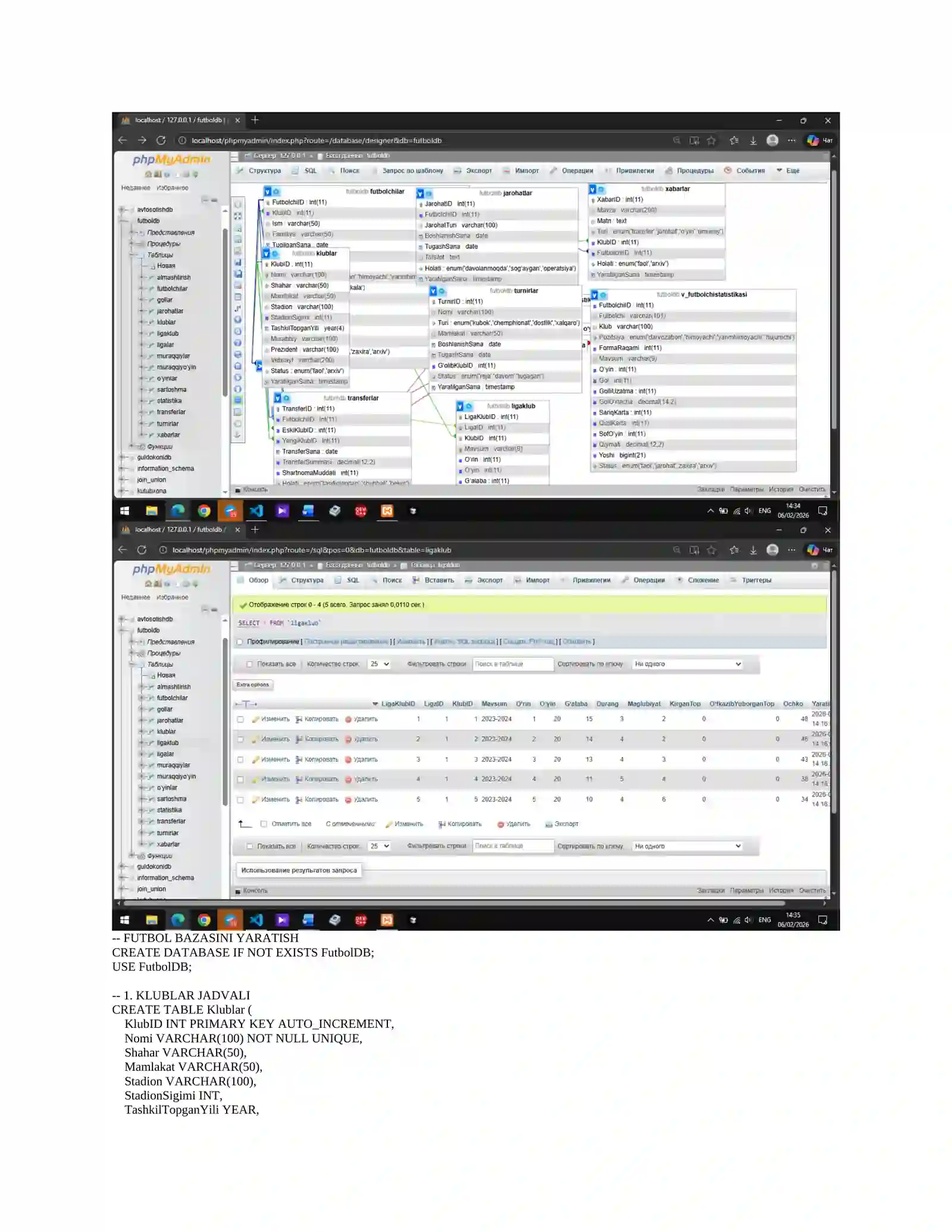
Task: Open SQL tab in upper Designer window
Action: pyautogui.click(x=305, y=171)
